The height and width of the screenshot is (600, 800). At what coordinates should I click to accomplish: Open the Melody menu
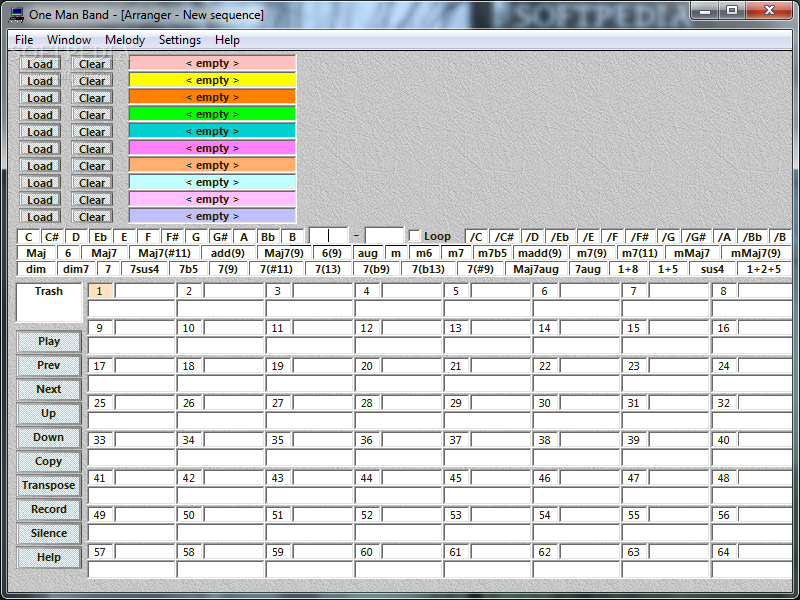(125, 40)
